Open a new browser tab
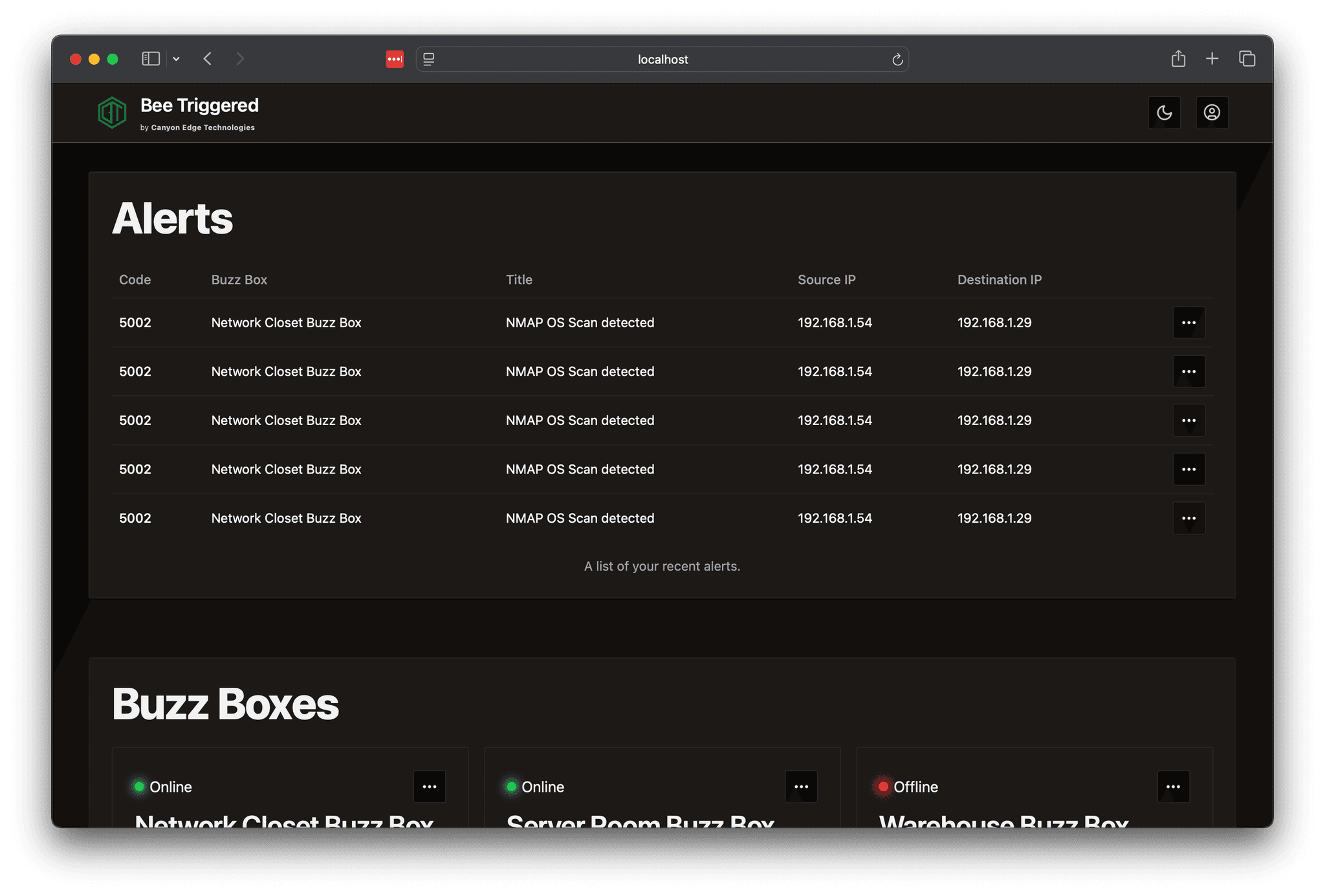Viewport: 1325px width, 896px height. [x=1212, y=59]
